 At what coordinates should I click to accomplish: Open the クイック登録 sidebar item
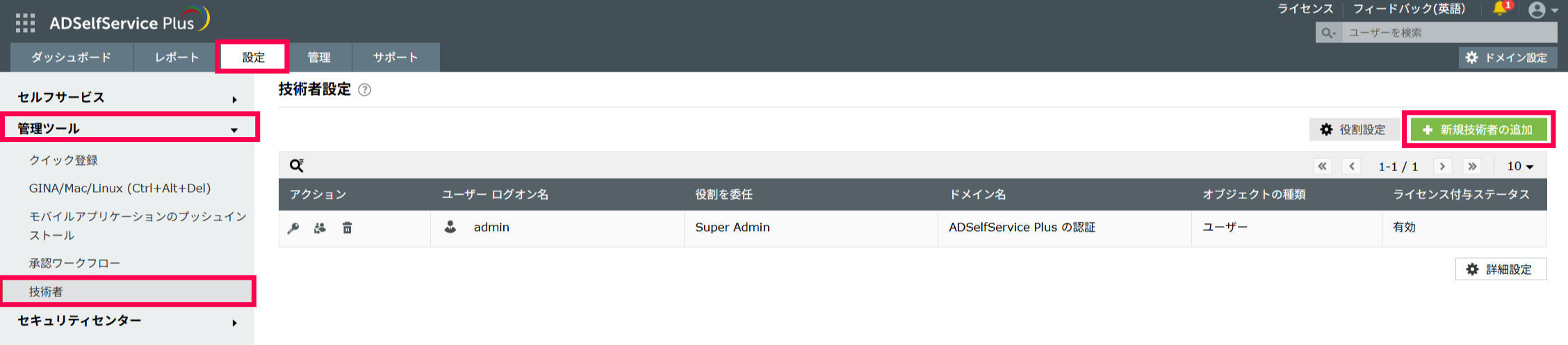coord(63,161)
